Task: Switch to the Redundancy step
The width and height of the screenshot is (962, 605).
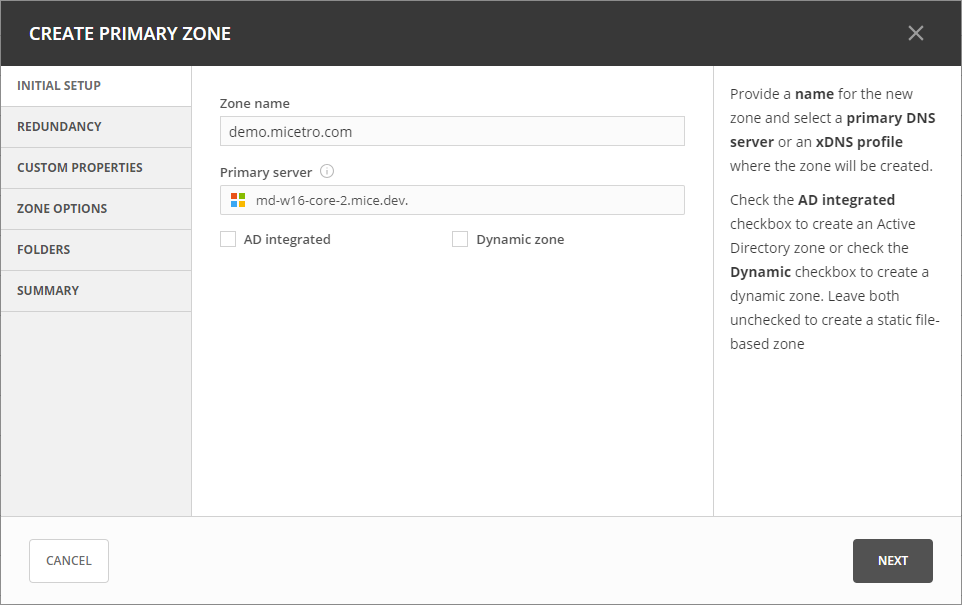Action: click(96, 127)
